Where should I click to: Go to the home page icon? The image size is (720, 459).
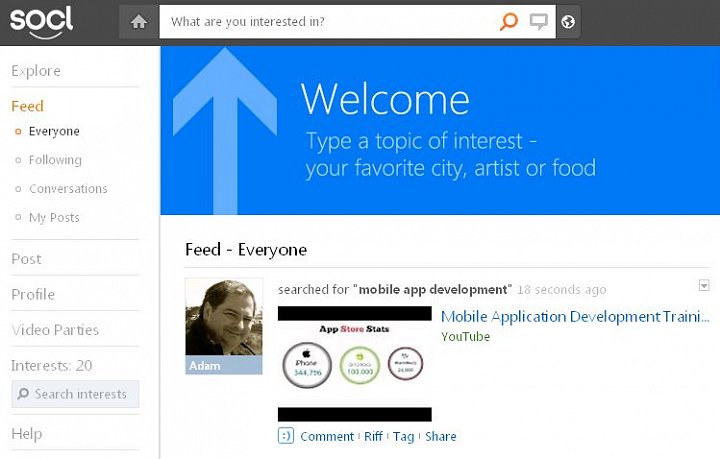[139, 21]
